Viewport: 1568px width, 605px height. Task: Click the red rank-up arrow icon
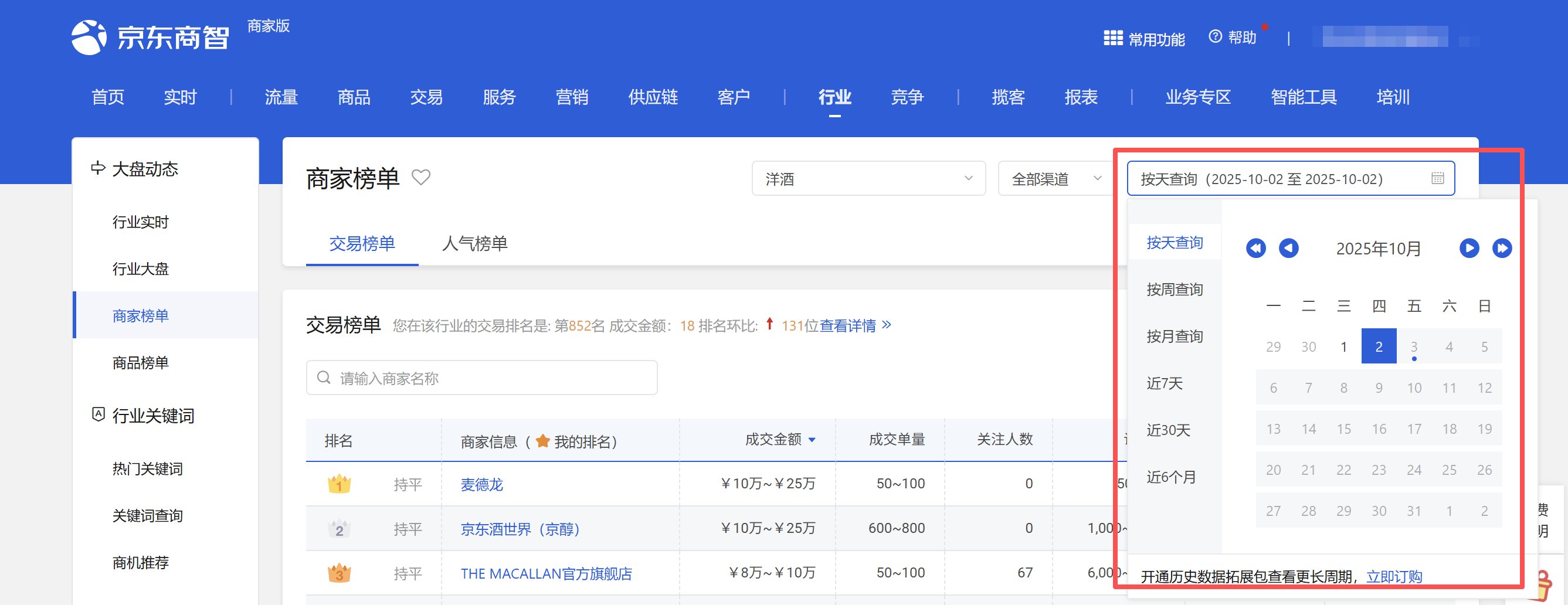pyautogui.click(x=769, y=324)
